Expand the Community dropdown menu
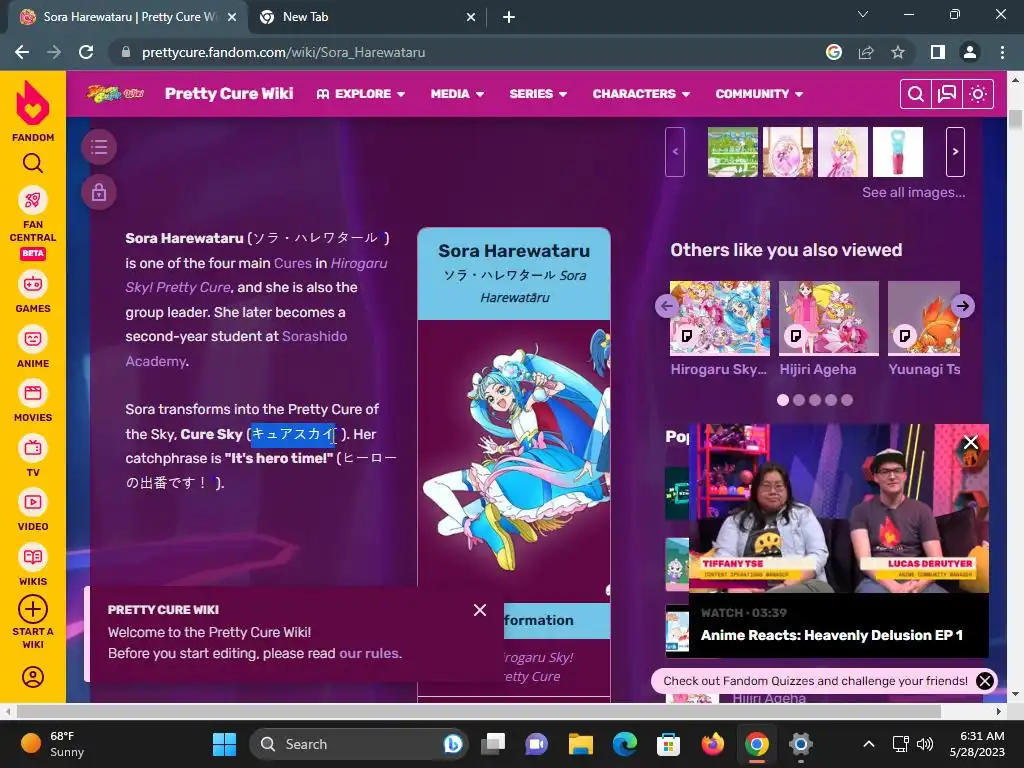This screenshot has width=1024, height=768. tap(759, 94)
